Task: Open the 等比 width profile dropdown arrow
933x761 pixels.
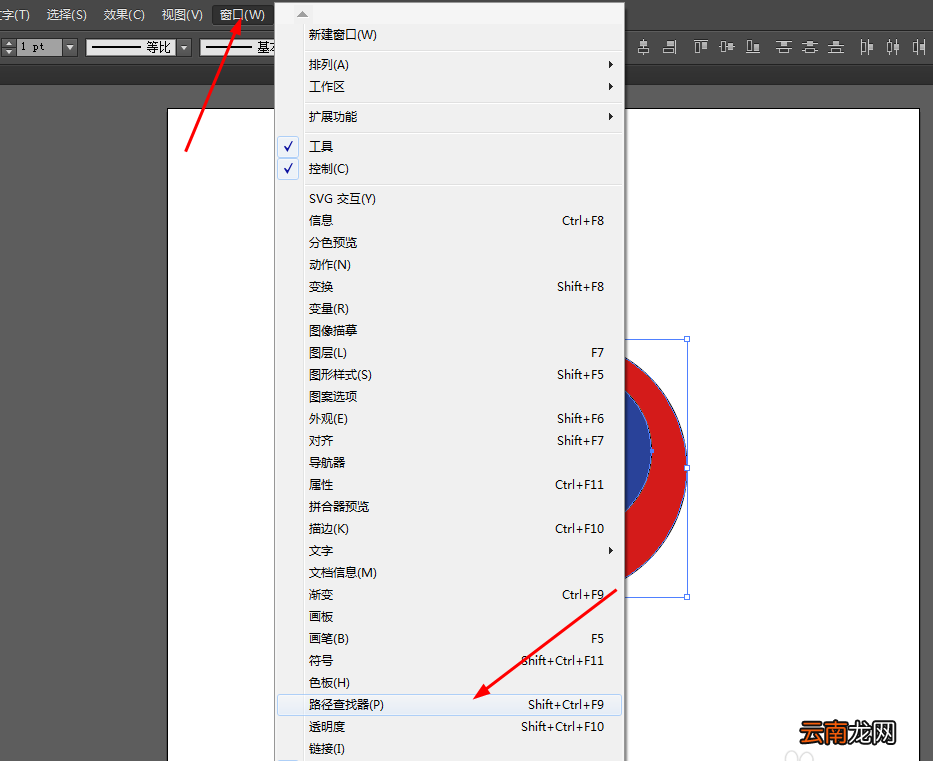Action: click(184, 47)
